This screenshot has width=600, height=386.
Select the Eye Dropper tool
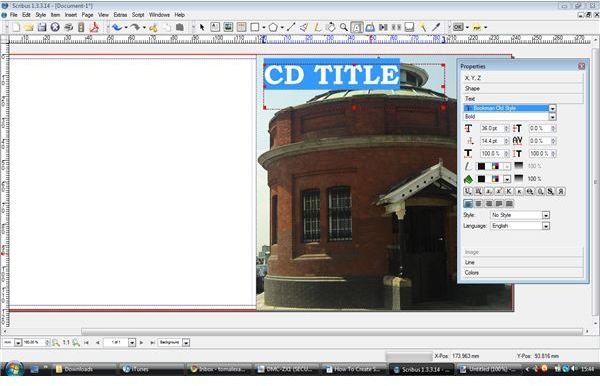[x=436, y=27]
